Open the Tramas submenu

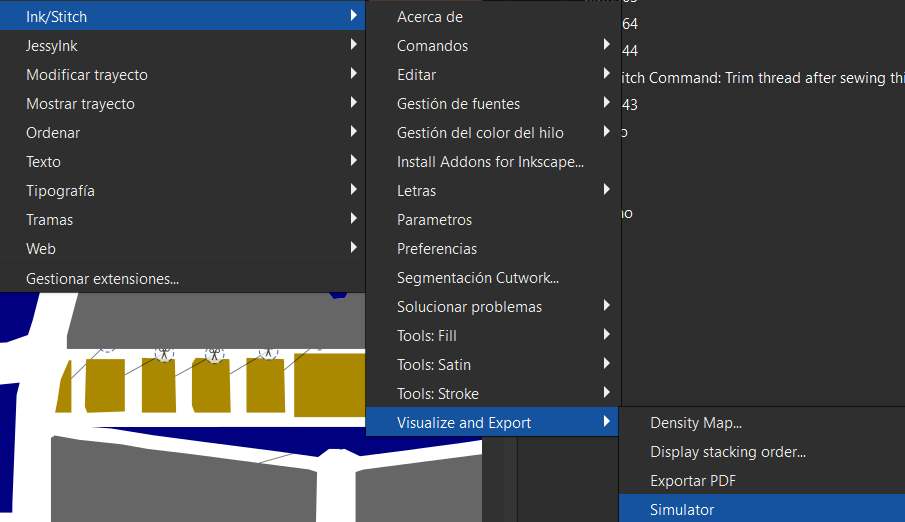pyautogui.click(x=182, y=219)
